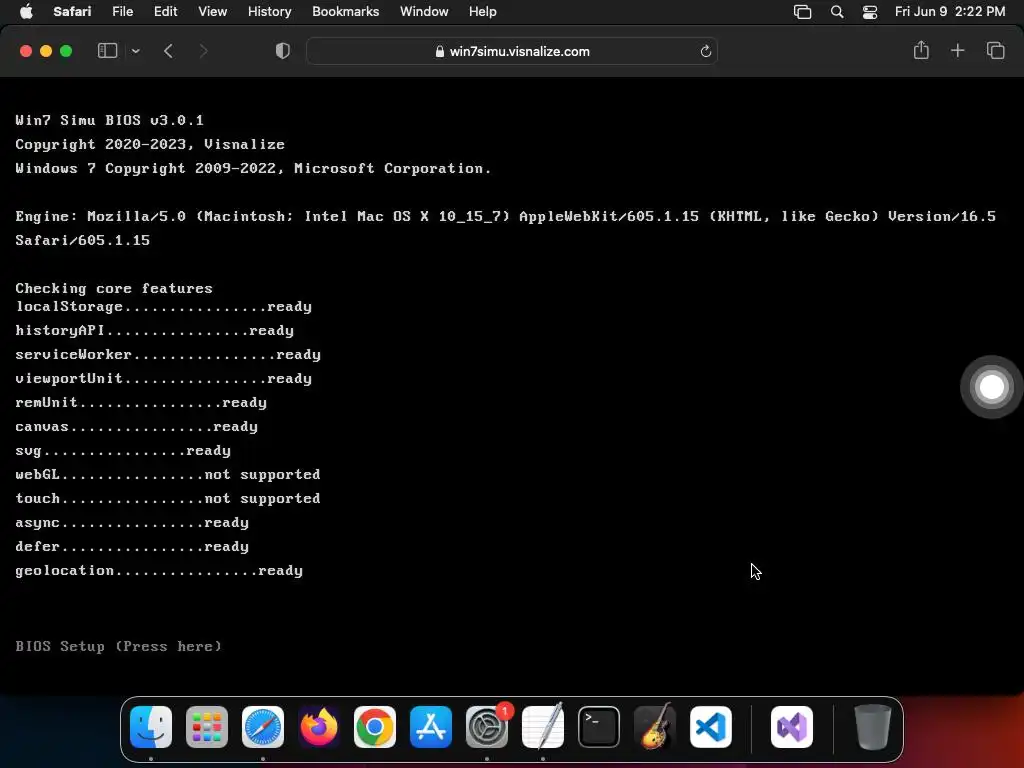Launch GarageBand from the Dock
Viewport: 1024px width, 768px height.
[x=655, y=727]
